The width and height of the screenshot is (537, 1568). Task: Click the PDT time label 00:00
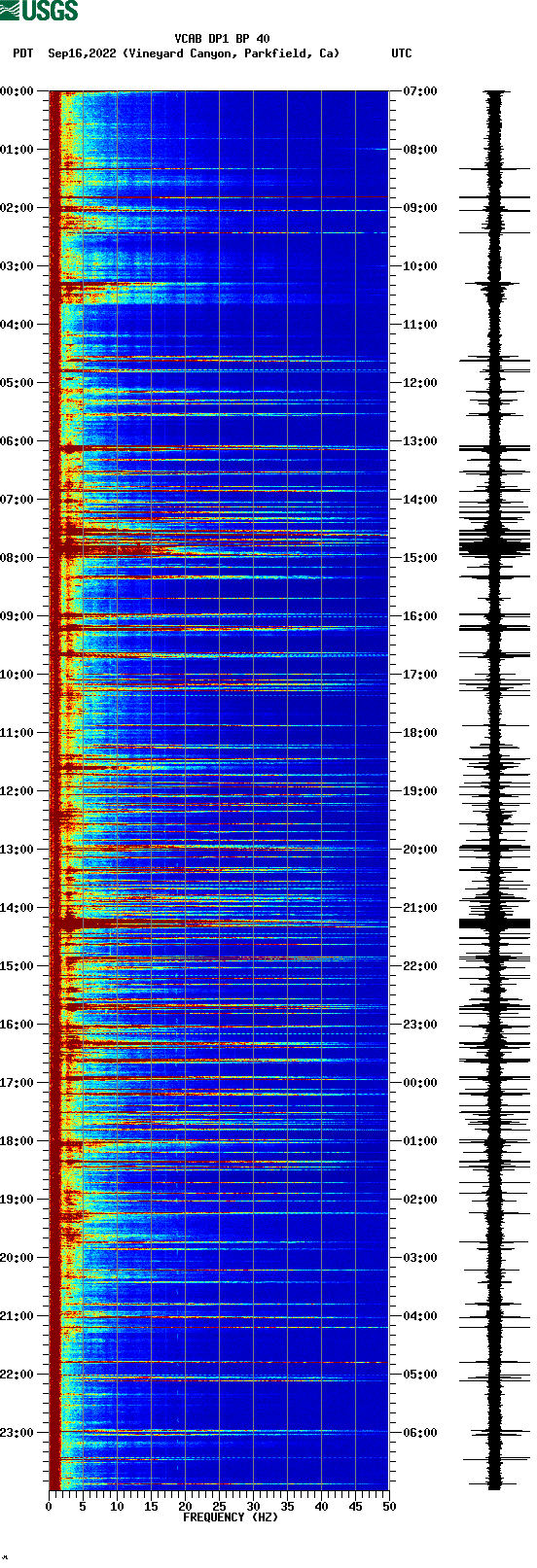18,91
